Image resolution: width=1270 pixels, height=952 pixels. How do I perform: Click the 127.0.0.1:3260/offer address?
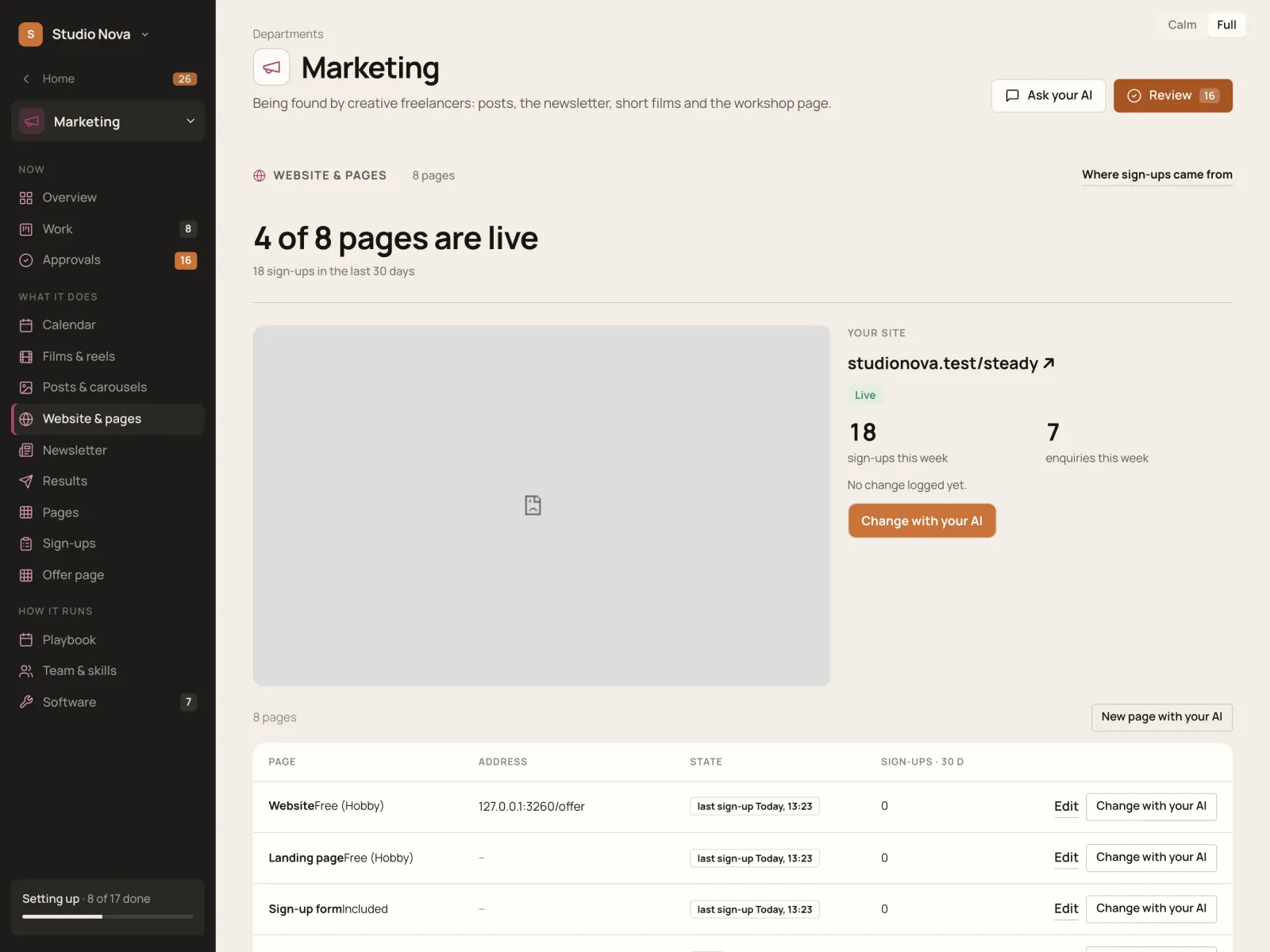[532, 807]
